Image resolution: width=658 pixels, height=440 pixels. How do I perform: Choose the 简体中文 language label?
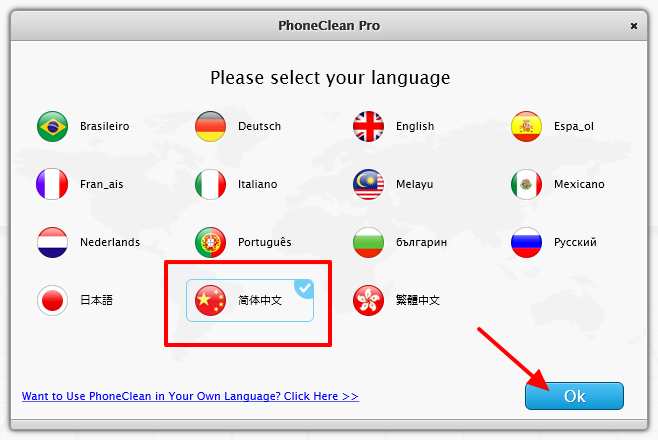click(x=260, y=300)
